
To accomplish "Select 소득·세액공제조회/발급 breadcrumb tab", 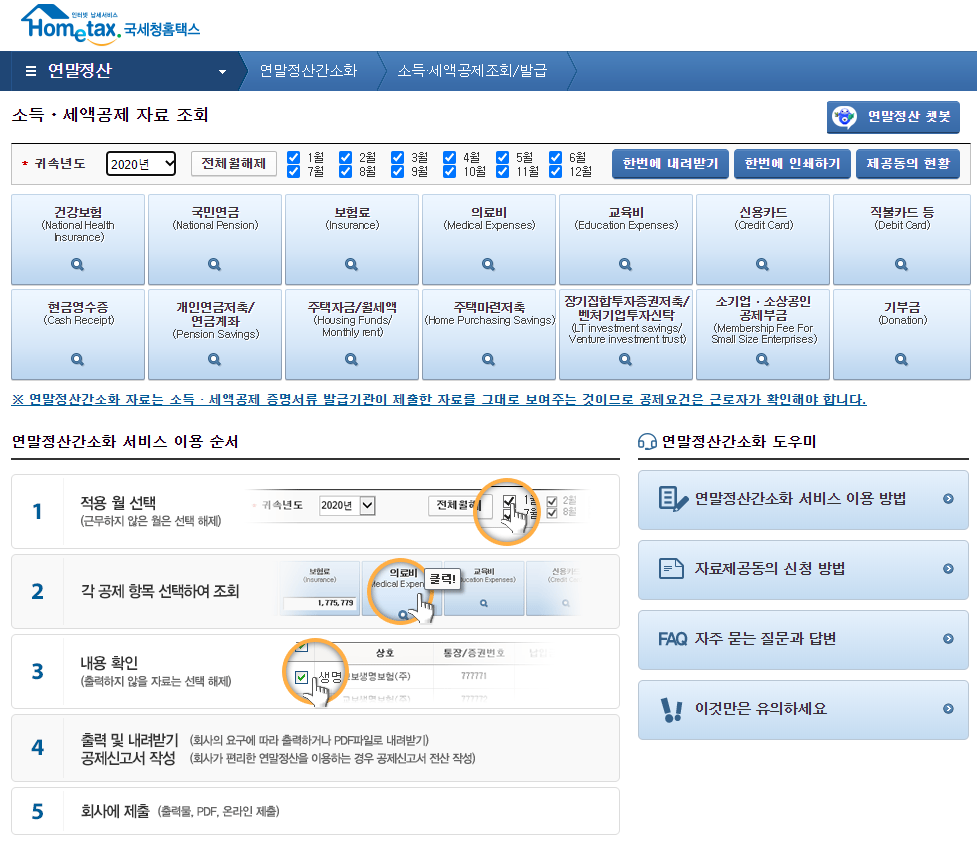I will (x=472, y=71).
